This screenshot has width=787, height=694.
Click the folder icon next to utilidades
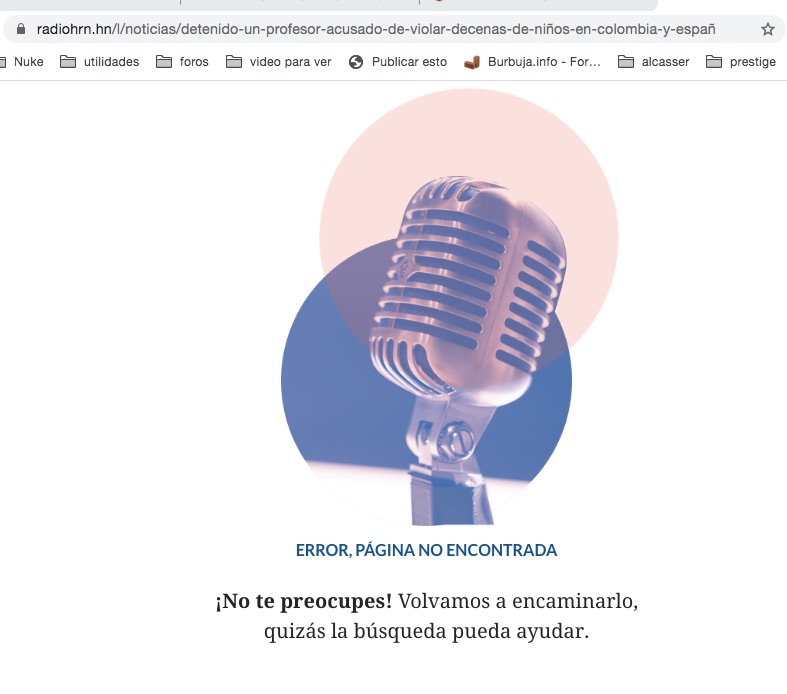click(68, 62)
